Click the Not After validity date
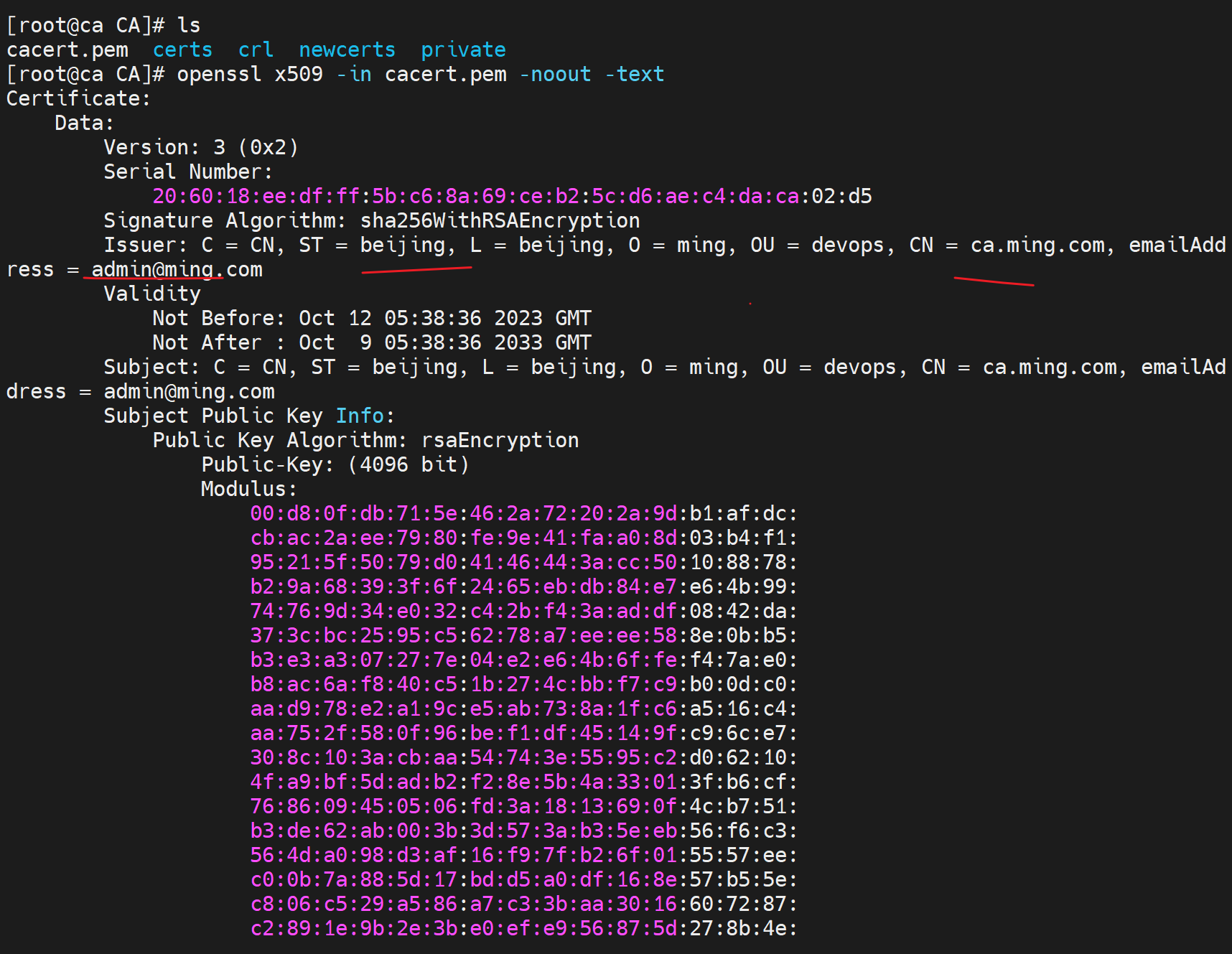Screen dimensions: 1232x954 (x=445, y=343)
